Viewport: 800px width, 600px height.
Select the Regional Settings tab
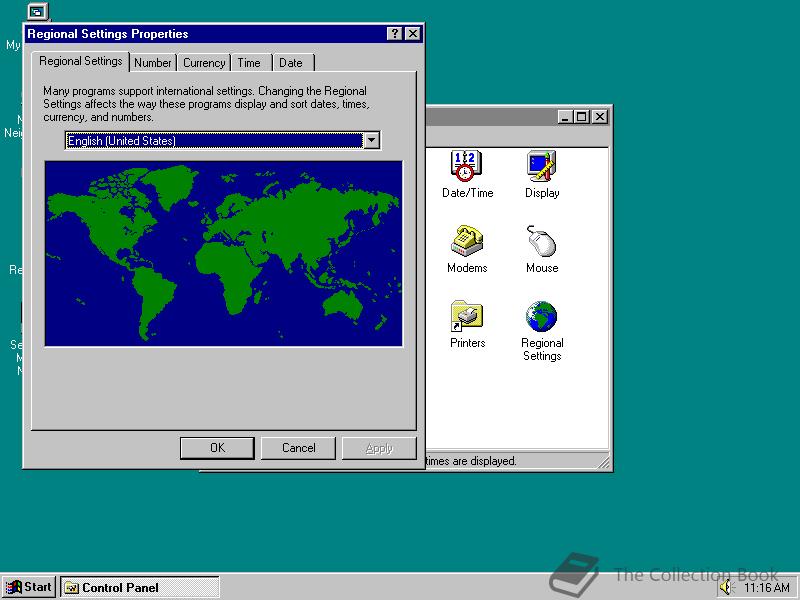(81, 61)
